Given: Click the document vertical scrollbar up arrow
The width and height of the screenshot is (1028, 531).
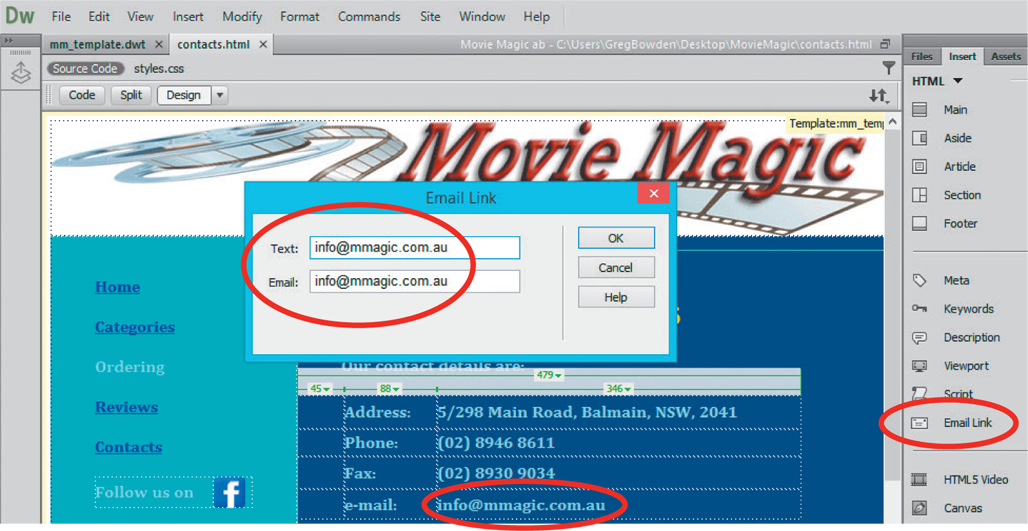Looking at the screenshot, I should click(892, 122).
